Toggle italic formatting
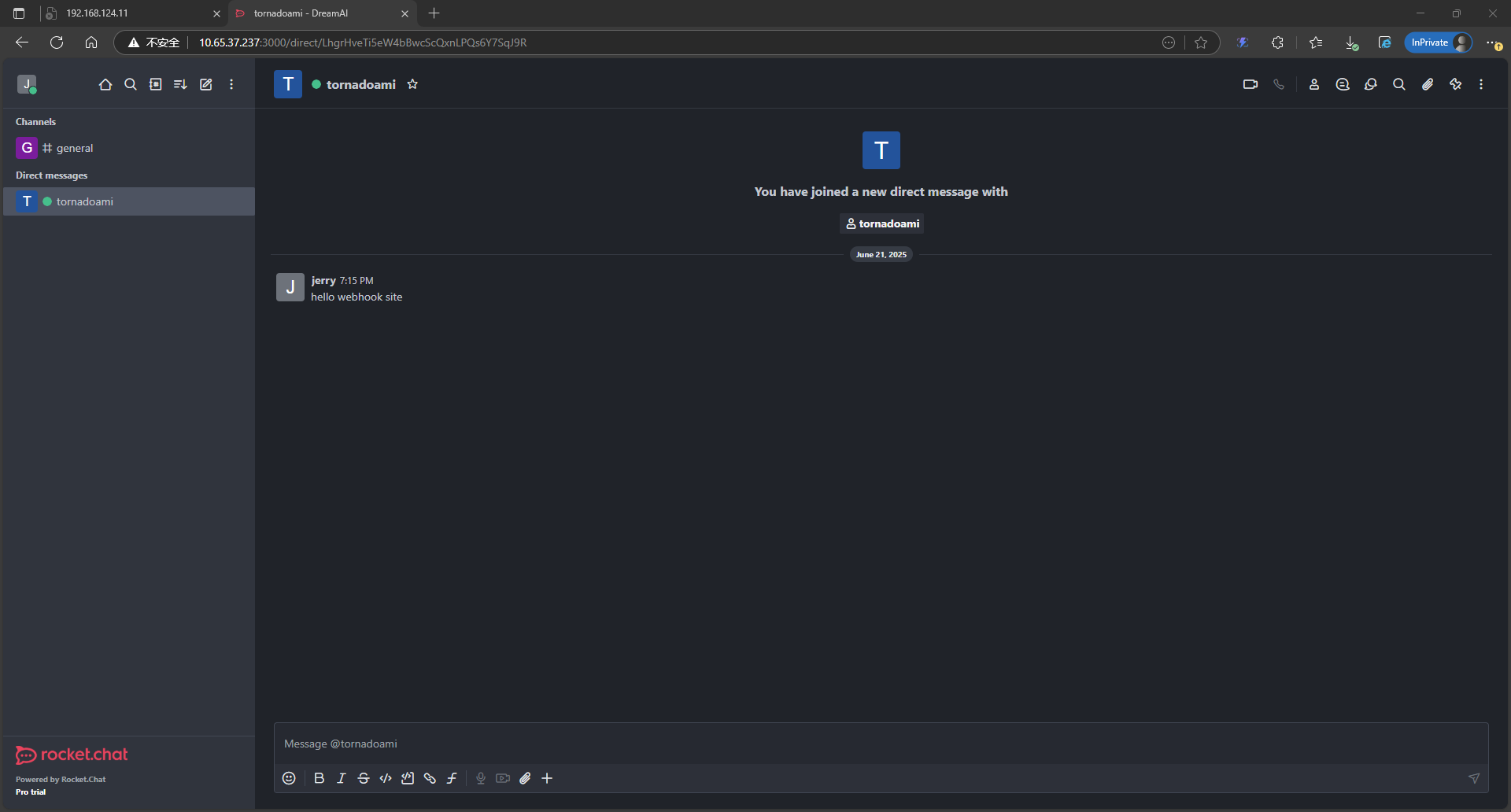1511x812 pixels. click(x=342, y=778)
